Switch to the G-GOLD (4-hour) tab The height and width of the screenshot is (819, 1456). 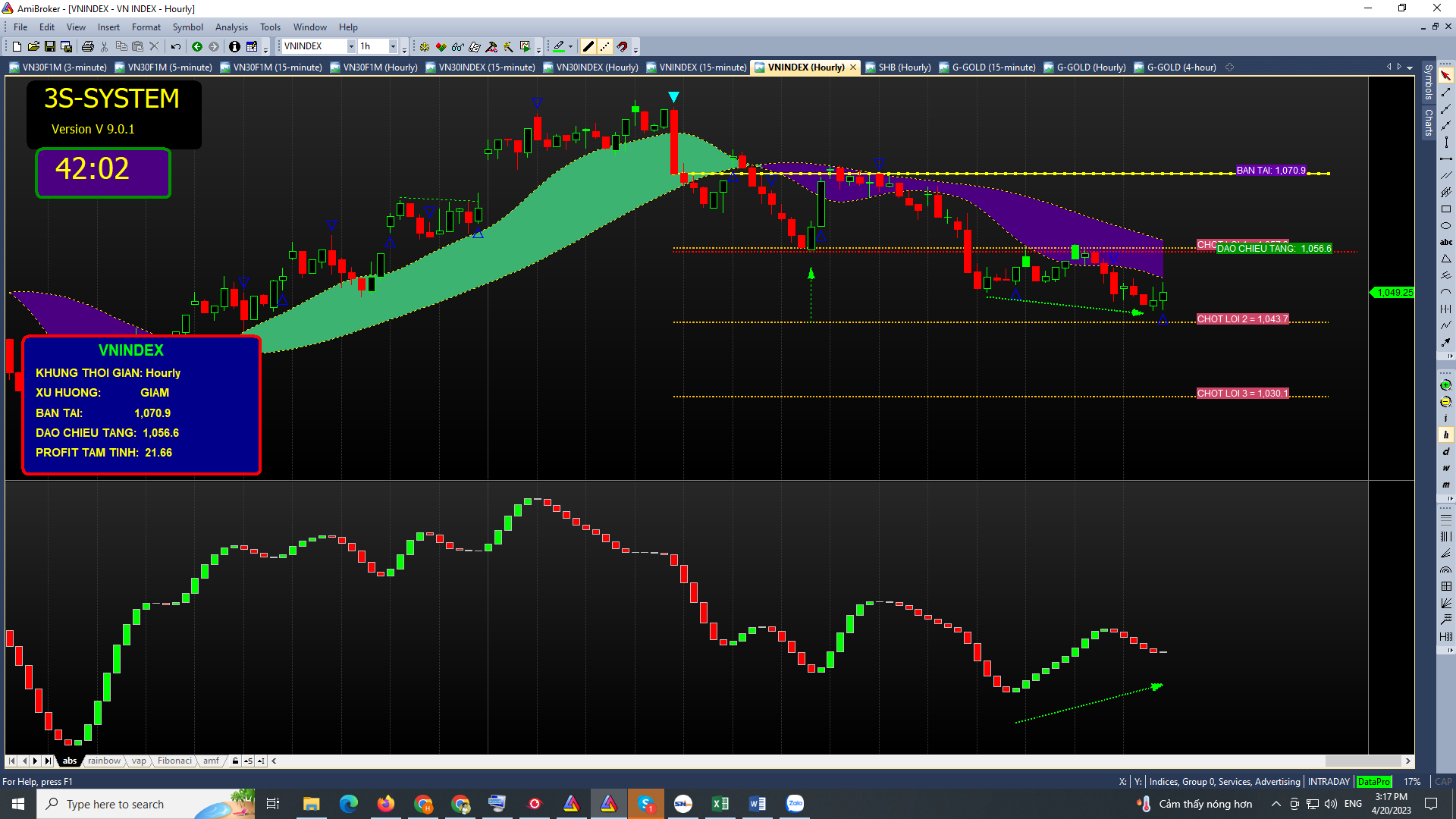pyautogui.click(x=1181, y=67)
